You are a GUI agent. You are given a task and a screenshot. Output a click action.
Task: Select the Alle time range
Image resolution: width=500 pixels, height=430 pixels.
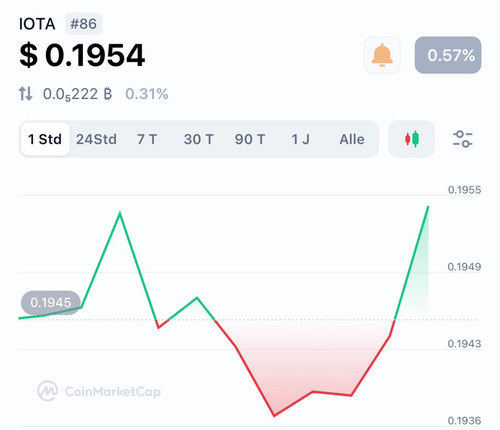click(x=352, y=139)
